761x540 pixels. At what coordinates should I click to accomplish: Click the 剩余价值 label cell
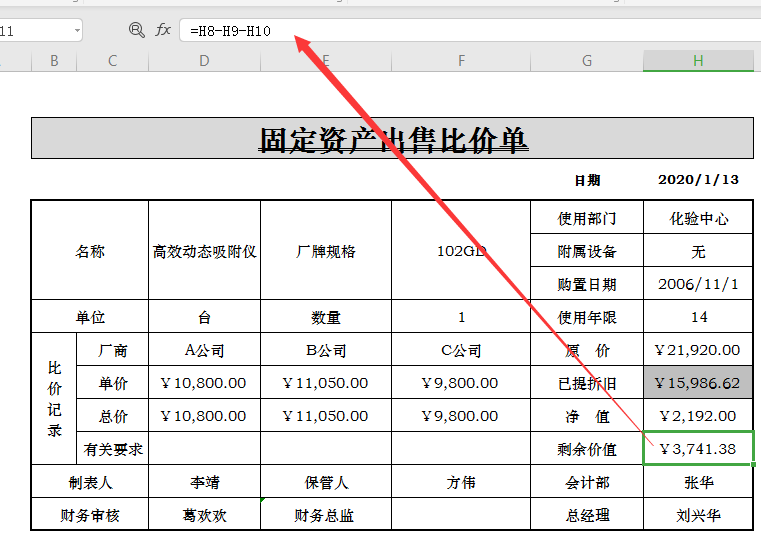(x=587, y=449)
